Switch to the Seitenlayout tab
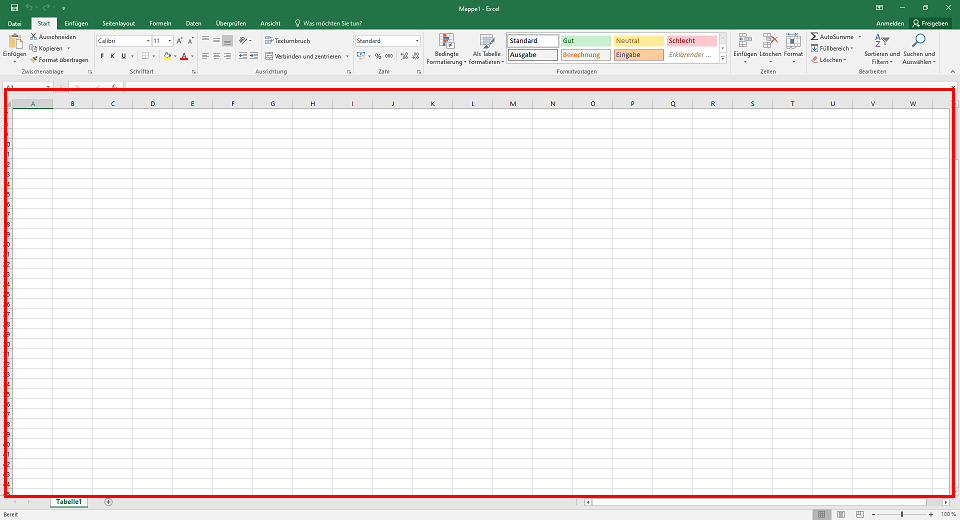The width and height of the screenshot is (960, 520). pos(118,23)
